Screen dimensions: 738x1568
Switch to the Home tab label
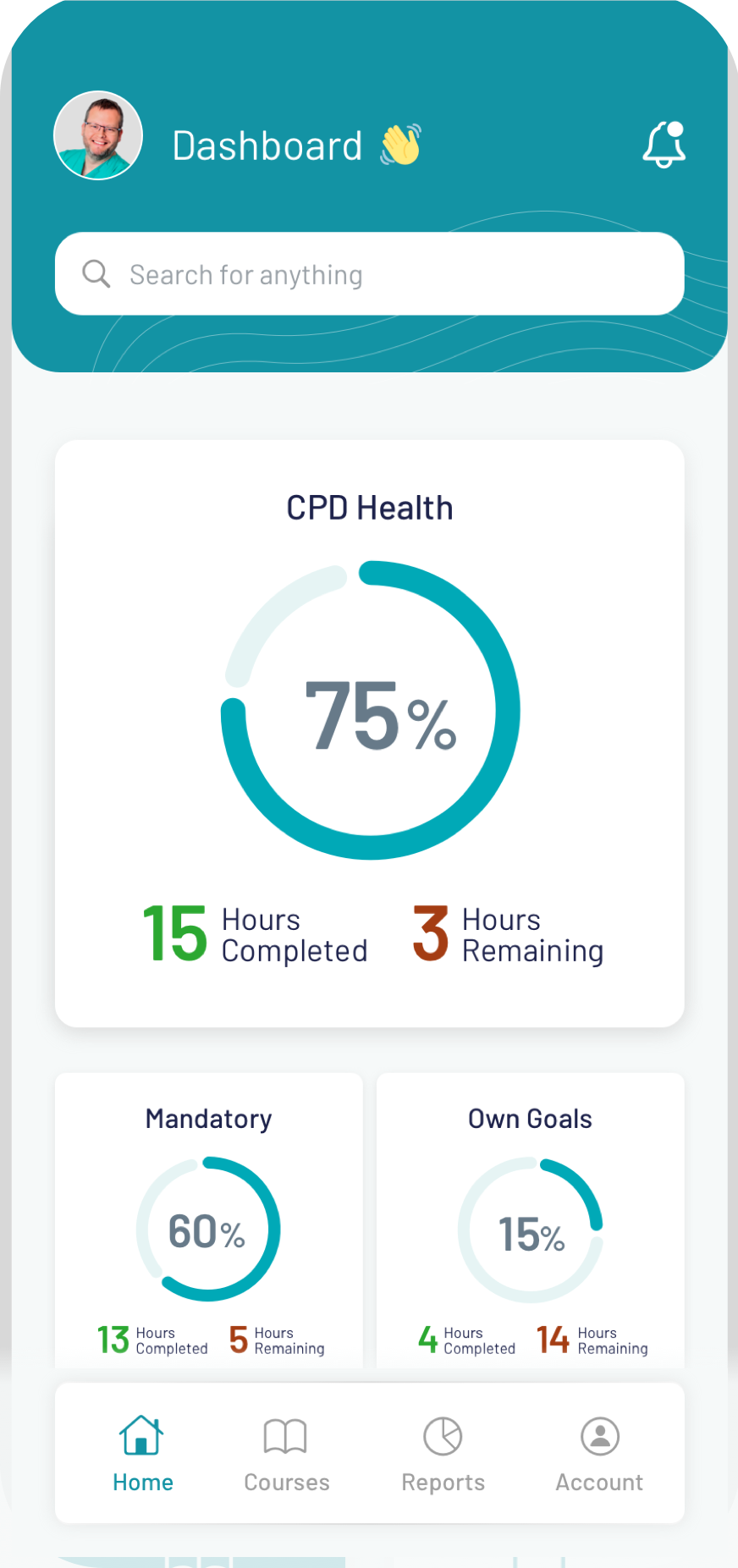tap(143, 1483)
